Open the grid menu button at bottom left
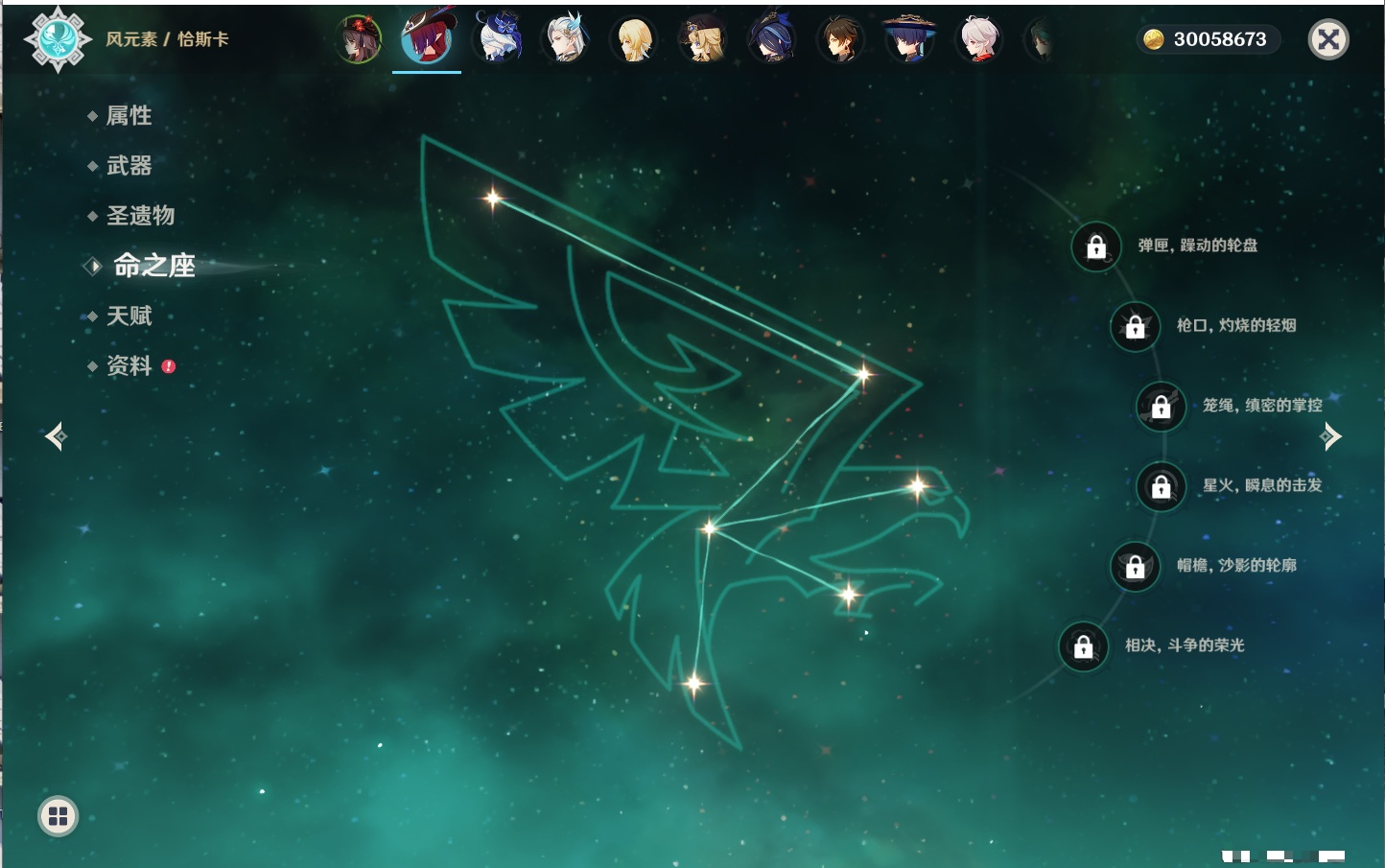The width and height of the screenshot is (1385, 868). 58,816
